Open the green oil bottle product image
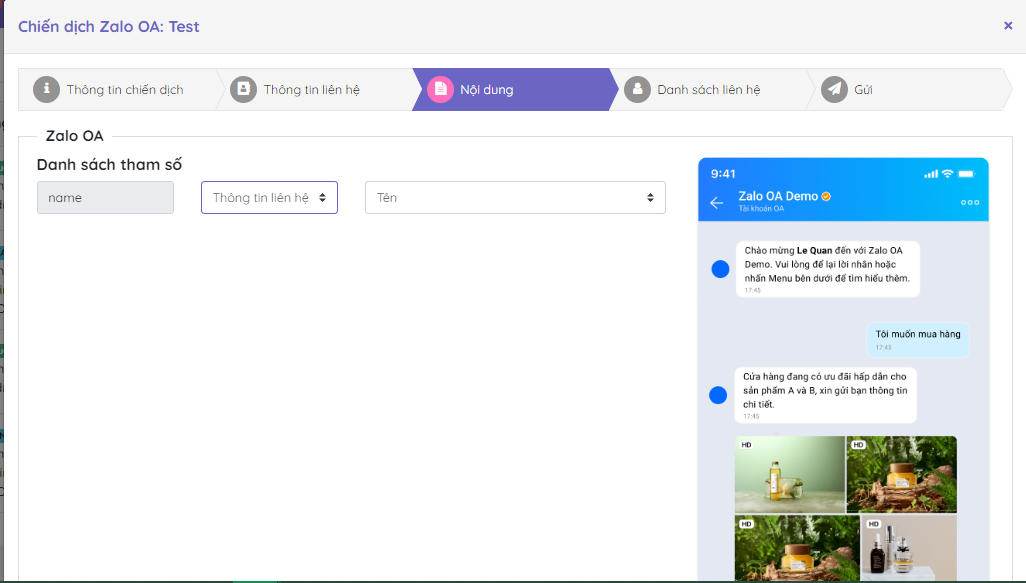 [790, 474]
